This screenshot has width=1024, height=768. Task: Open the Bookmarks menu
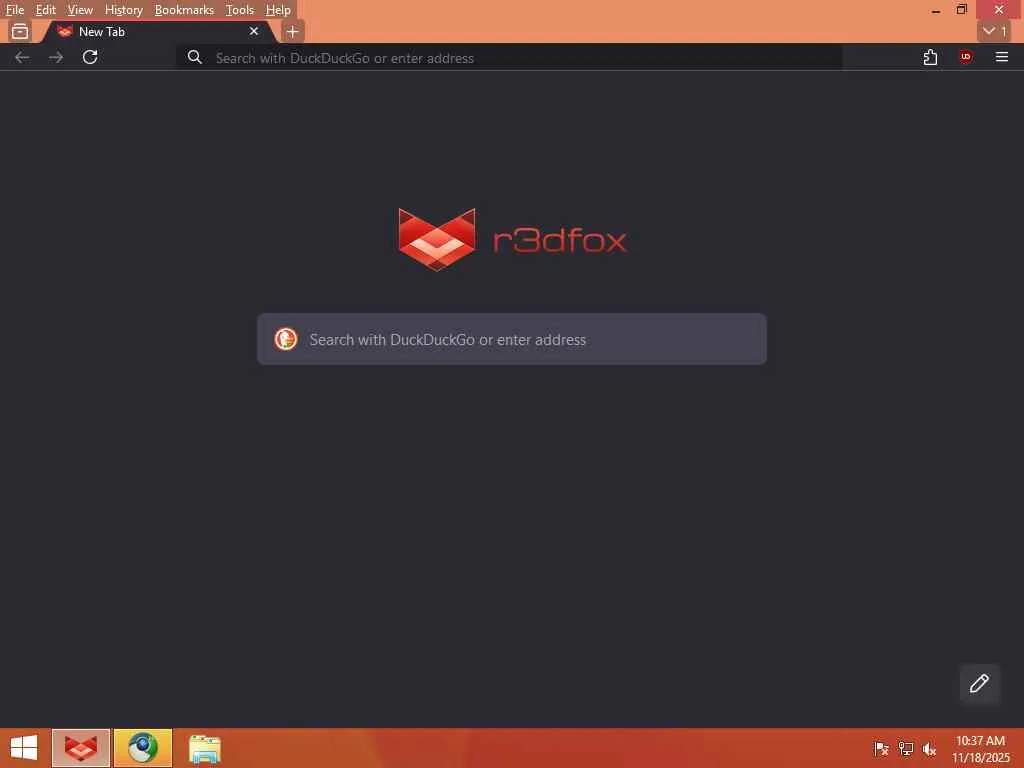point(184,10)
